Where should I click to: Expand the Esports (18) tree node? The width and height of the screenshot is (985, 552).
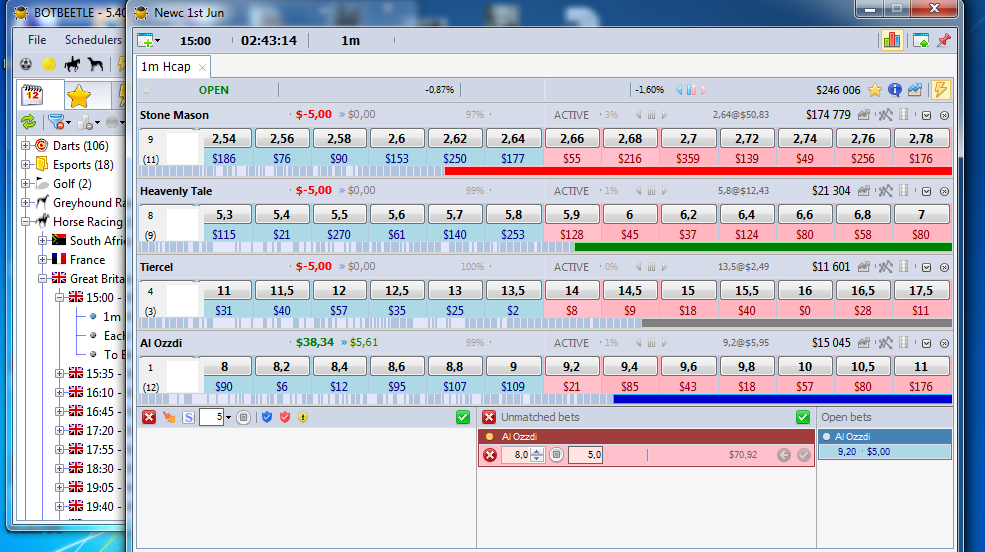25,165
